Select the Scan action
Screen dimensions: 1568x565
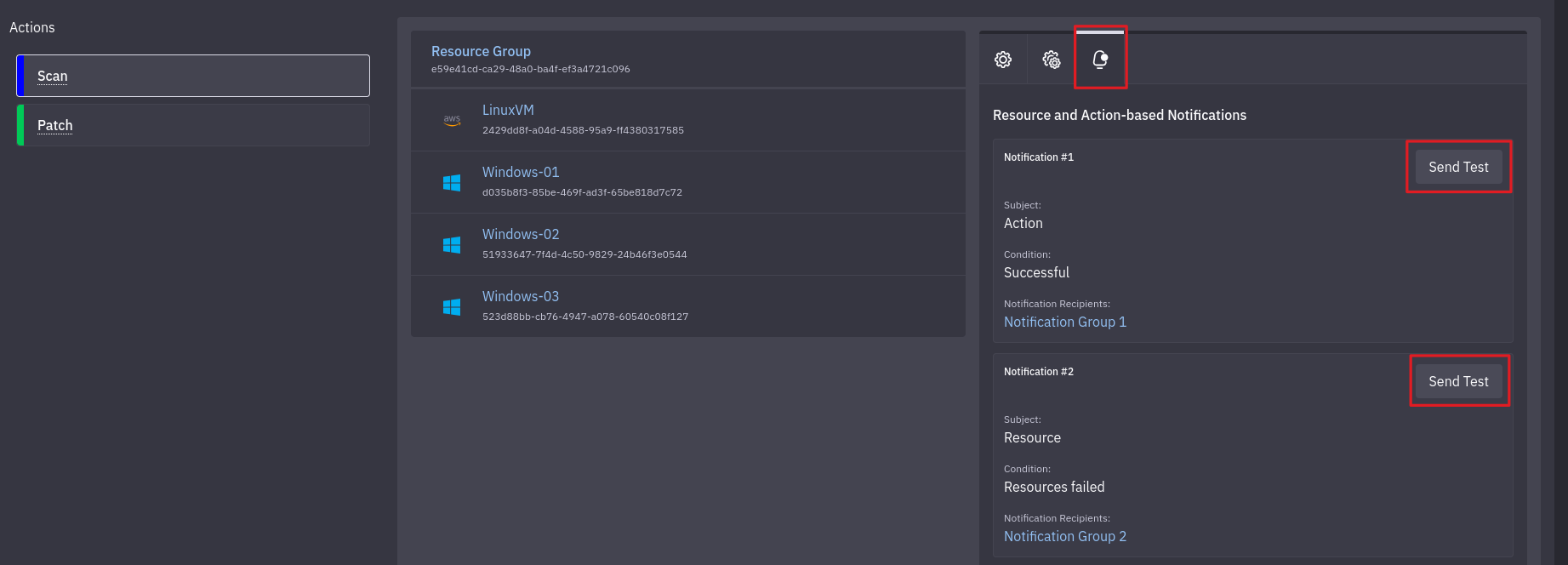[193, 76]
